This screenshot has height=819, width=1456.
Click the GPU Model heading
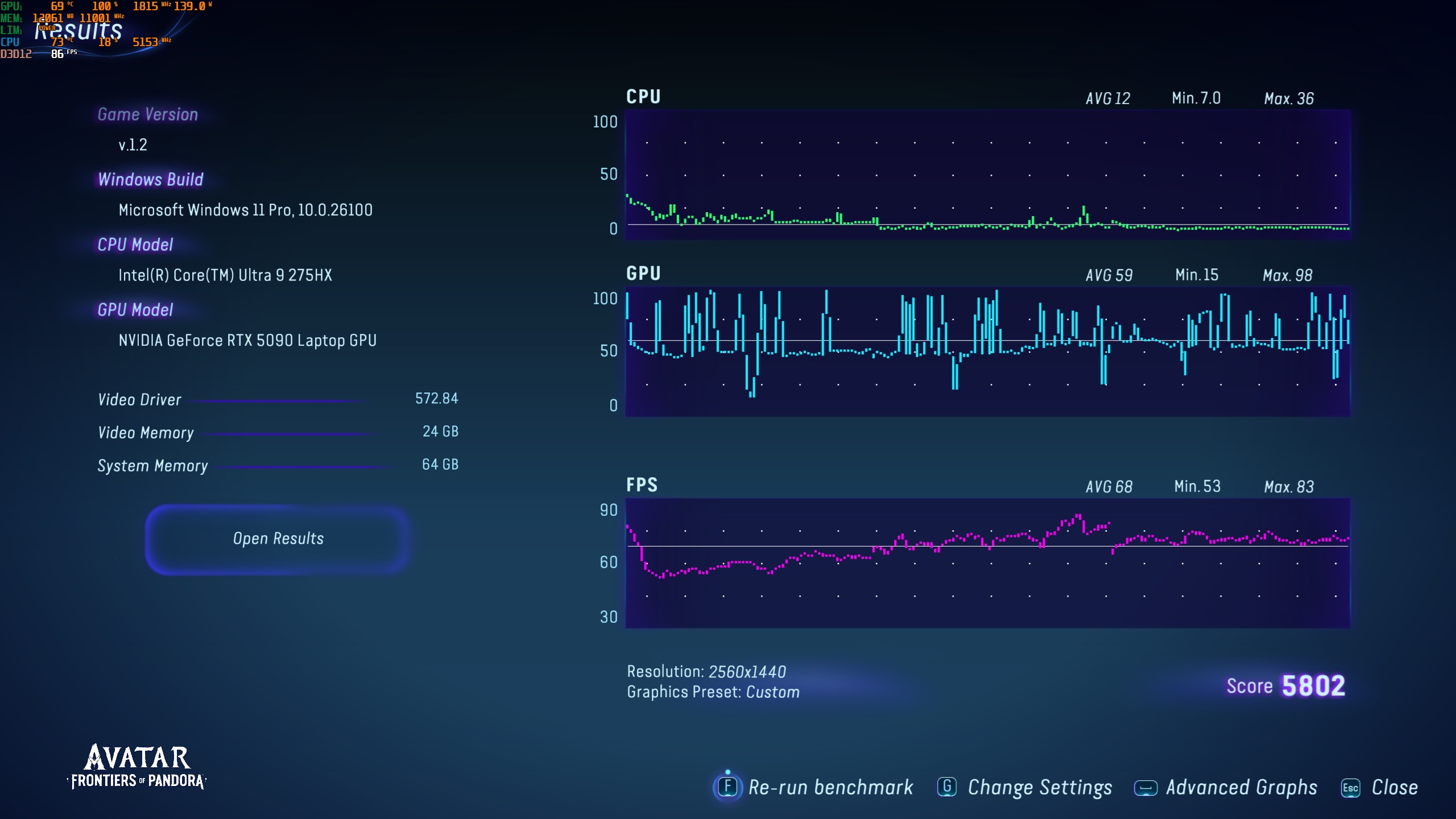click(x=135, y=310)
